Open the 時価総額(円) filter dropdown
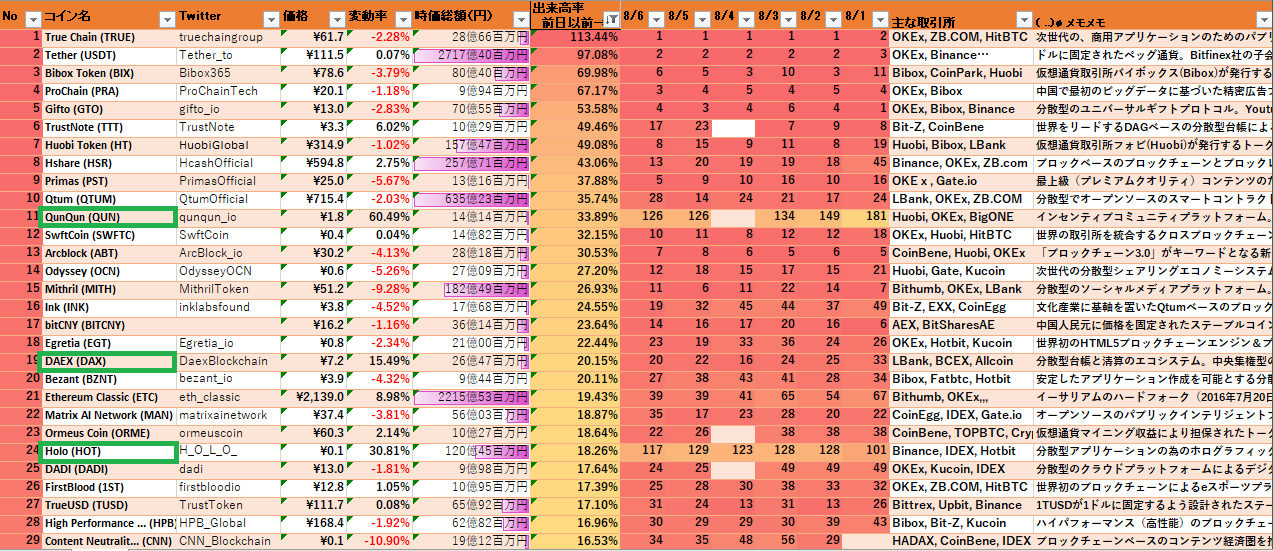 (521, 19)
